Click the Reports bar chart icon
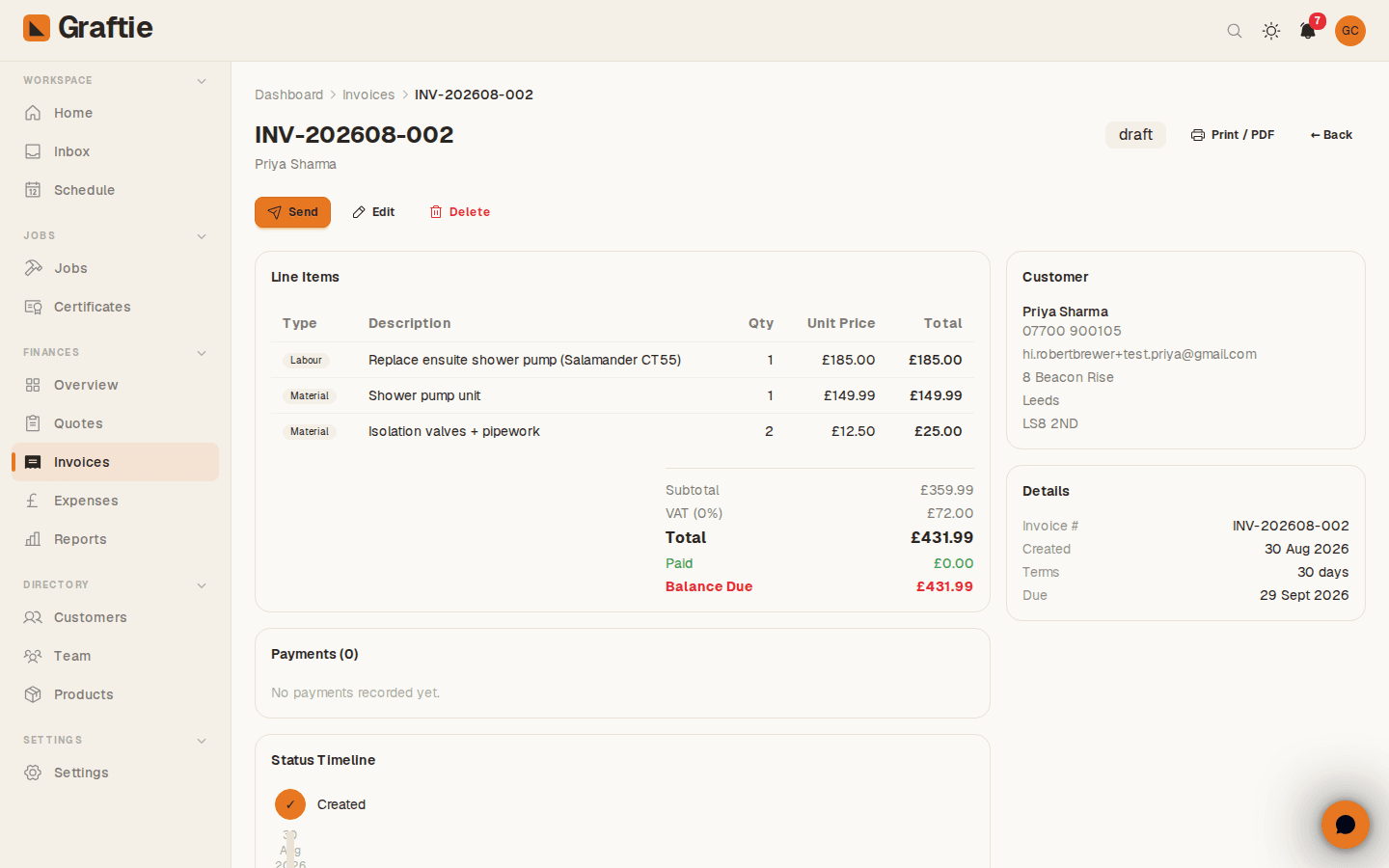This screenshot has width=1389, height=868. point(33,539)
